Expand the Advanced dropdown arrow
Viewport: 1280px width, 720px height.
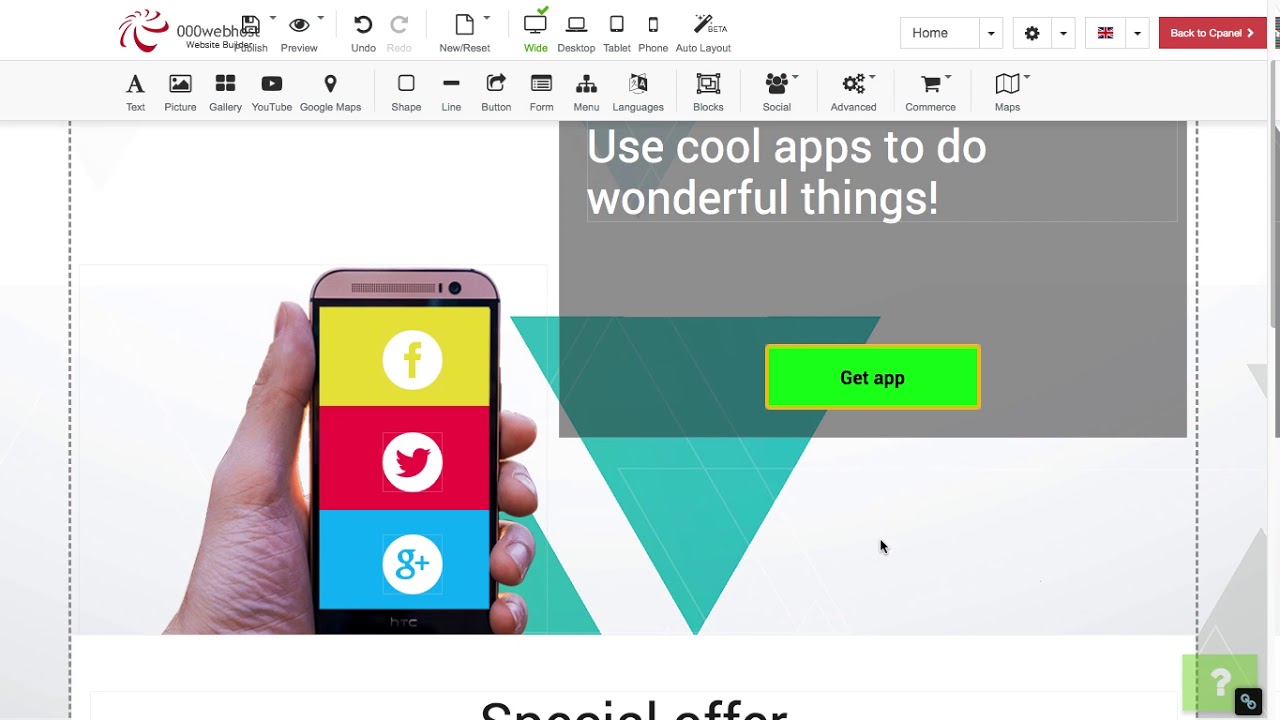[x=872, y=77]
